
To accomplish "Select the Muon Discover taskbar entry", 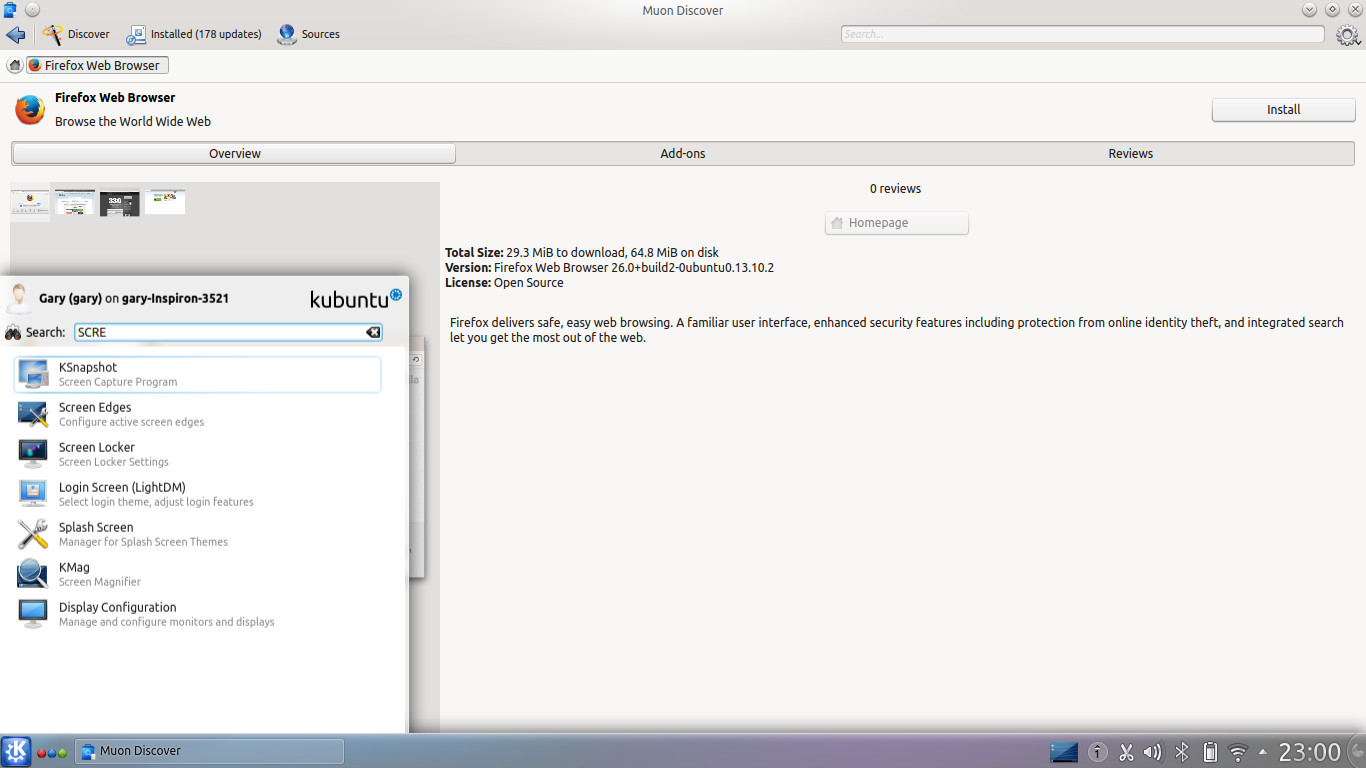I will 210,751.
